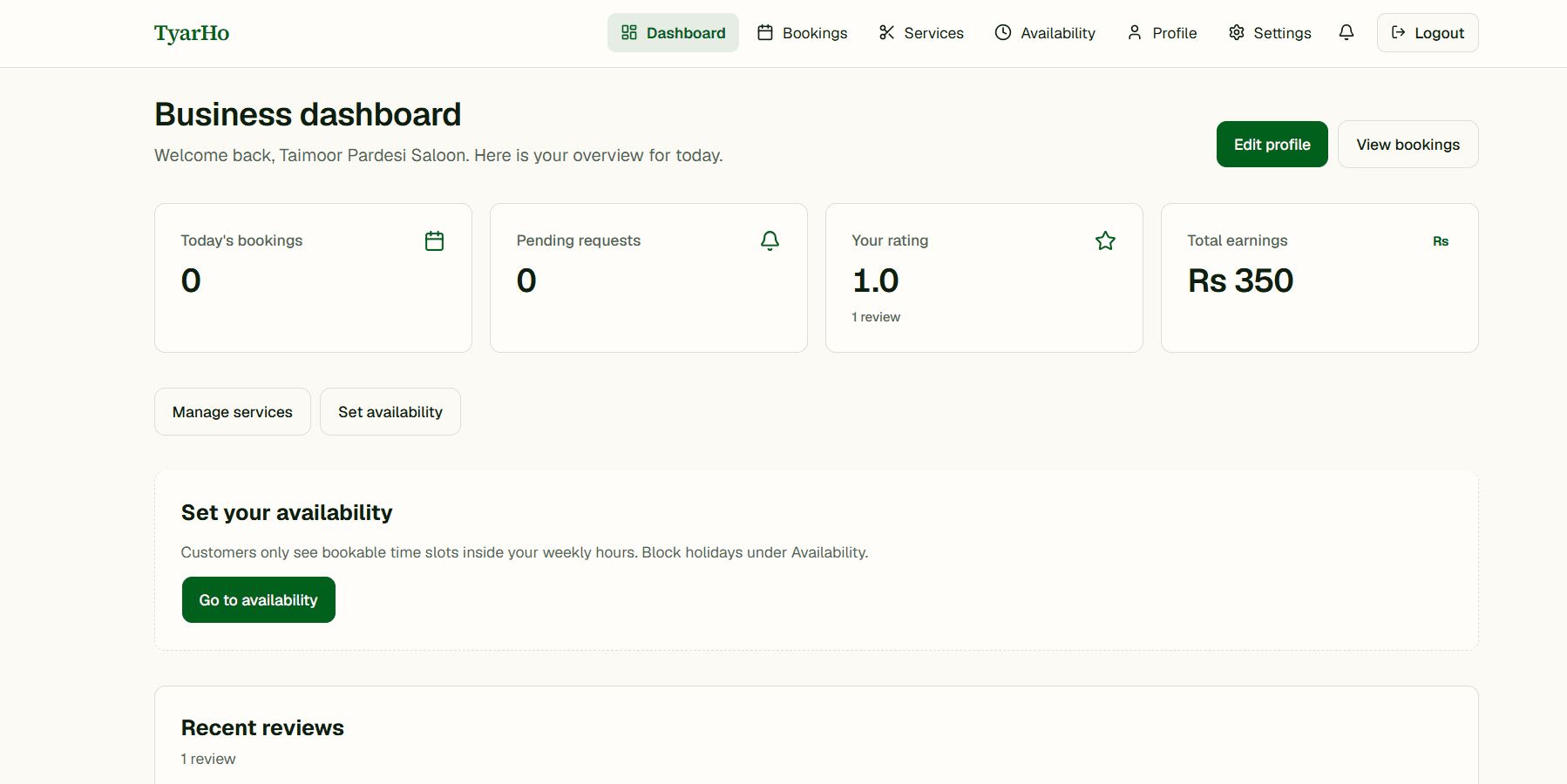Click the TyarHo logo
Image resolution: width=1567 pixels, height=784 pixels.
coord(192,33)
